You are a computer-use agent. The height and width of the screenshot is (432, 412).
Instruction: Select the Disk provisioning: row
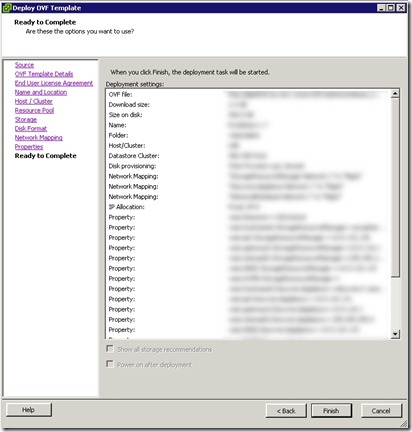[x=248, y=166]
